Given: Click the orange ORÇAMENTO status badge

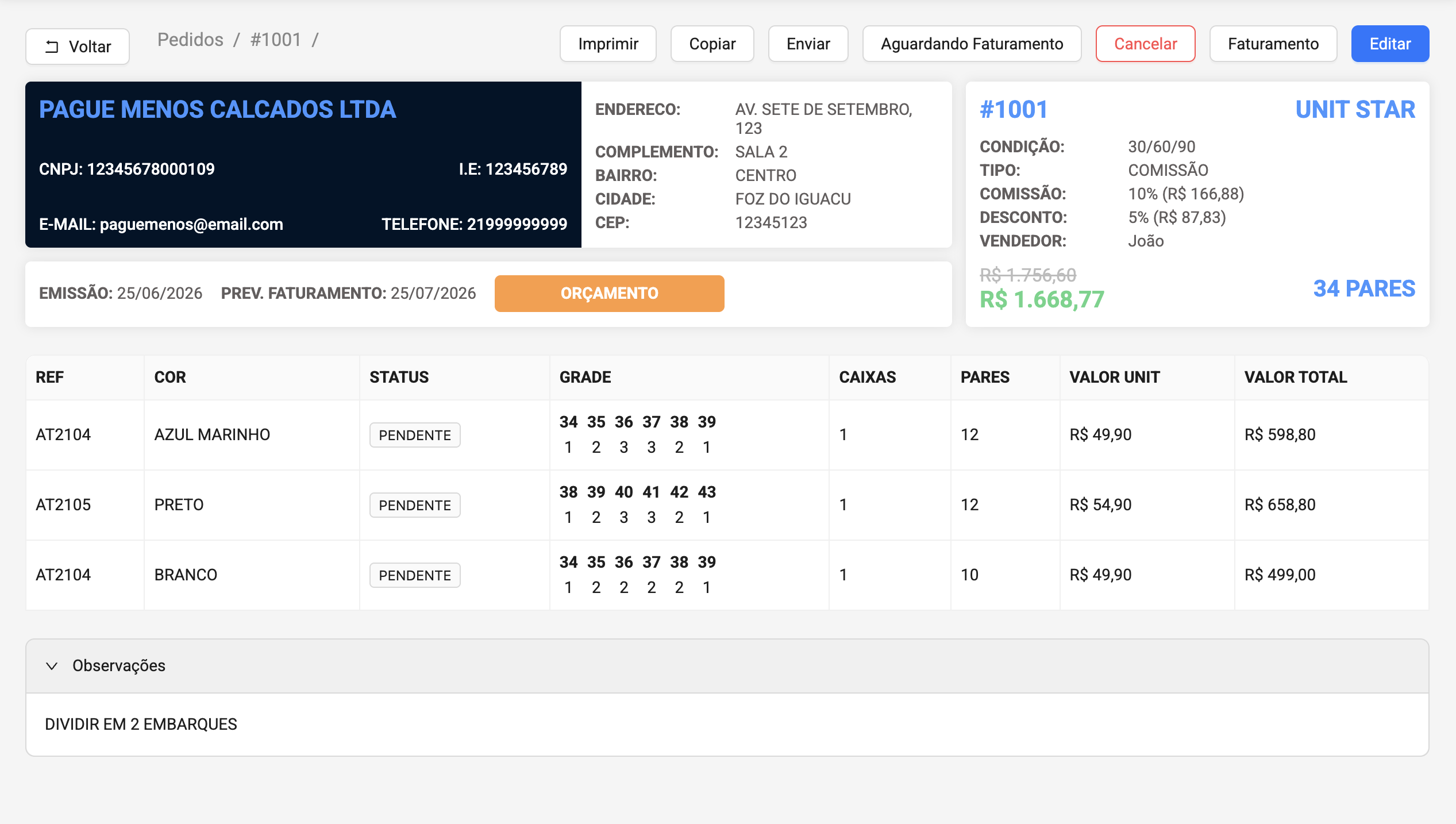Looking at the screenshot, I should pyautogui.click(x=609, y=294).
